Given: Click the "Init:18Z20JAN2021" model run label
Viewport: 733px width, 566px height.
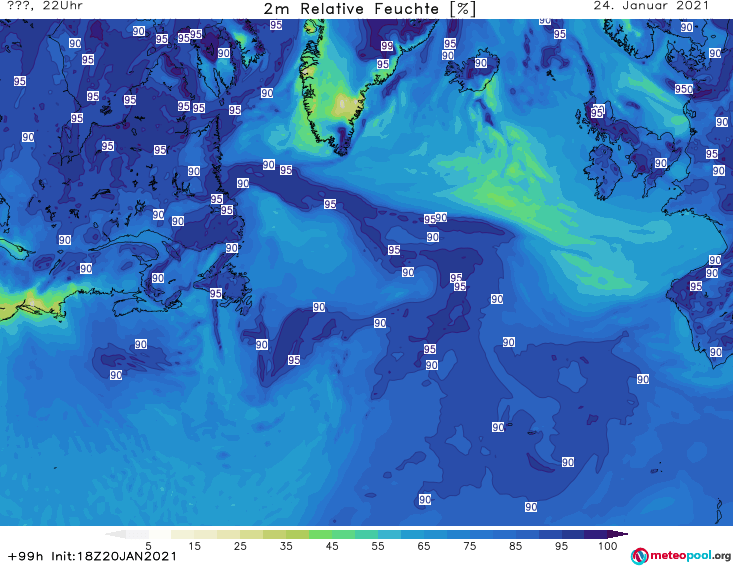Looking at the screenshot, I should point(114,556).
